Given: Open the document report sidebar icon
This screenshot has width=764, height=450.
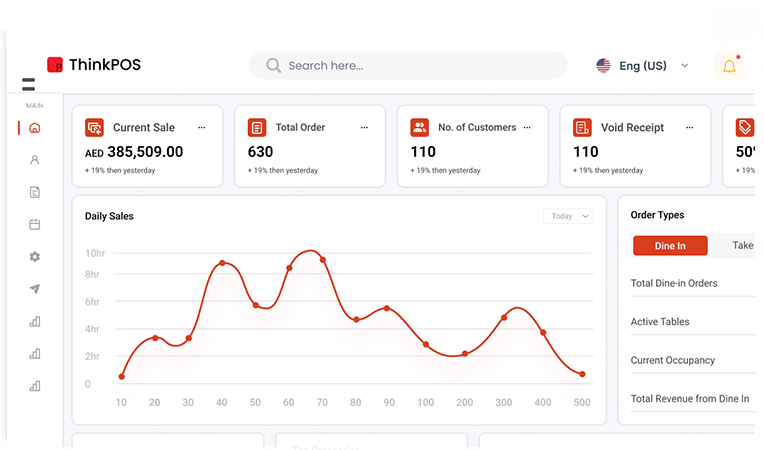Looking at the screenshot, I should point(35,192).
